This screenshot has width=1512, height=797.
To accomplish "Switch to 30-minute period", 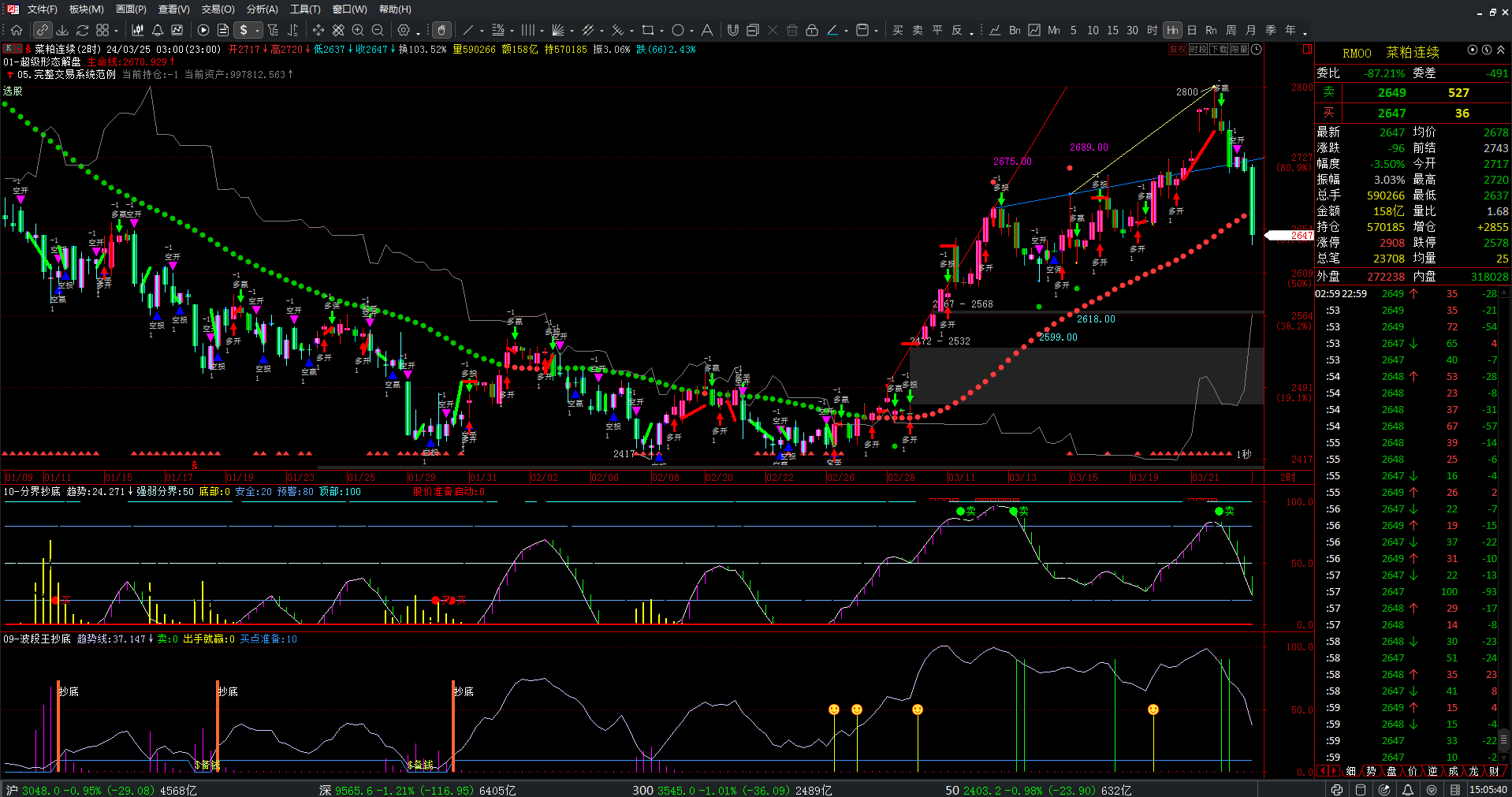I will click(x=1132, y=30).
